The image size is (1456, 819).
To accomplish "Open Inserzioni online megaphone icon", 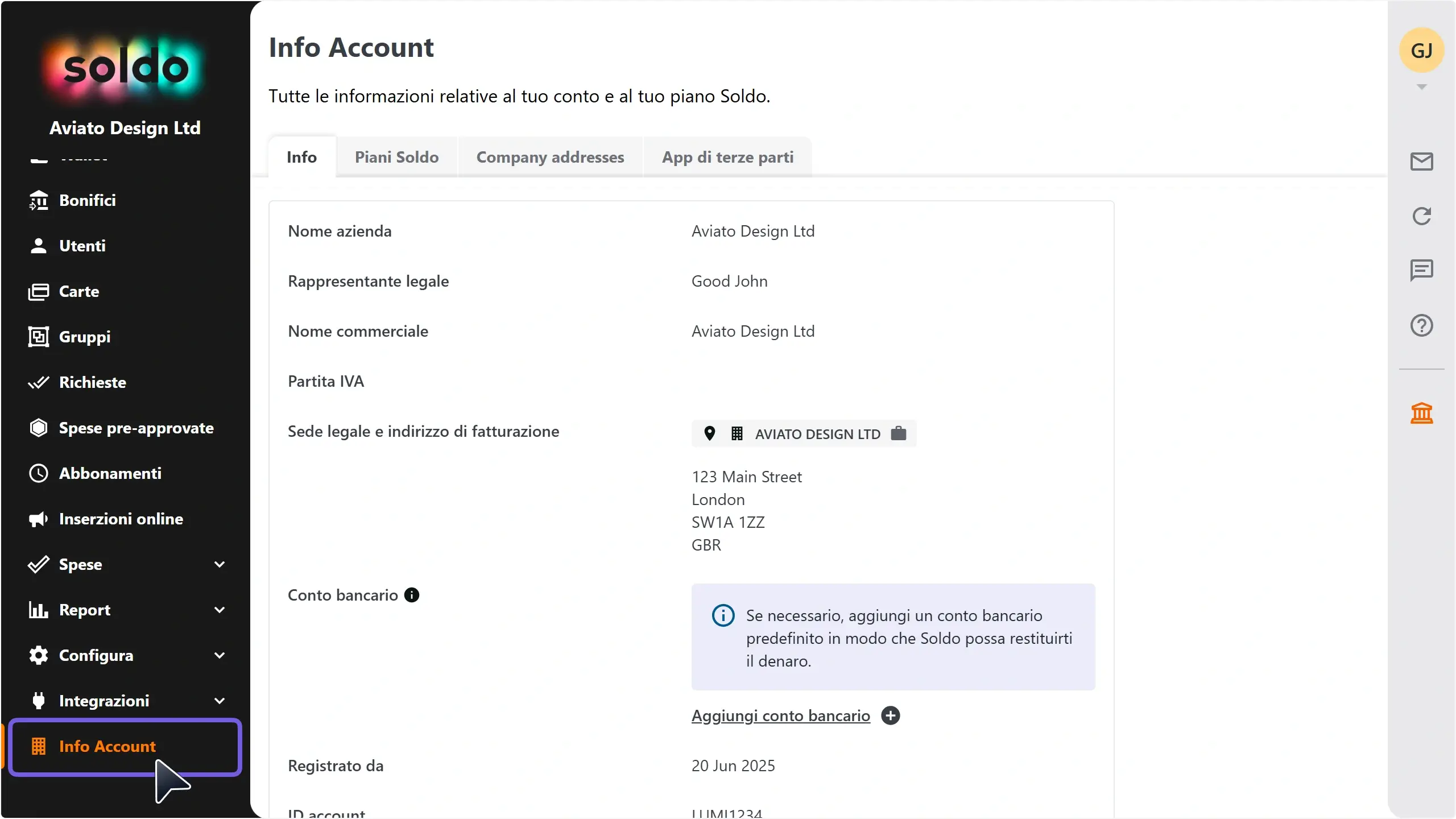I will 39,519.
